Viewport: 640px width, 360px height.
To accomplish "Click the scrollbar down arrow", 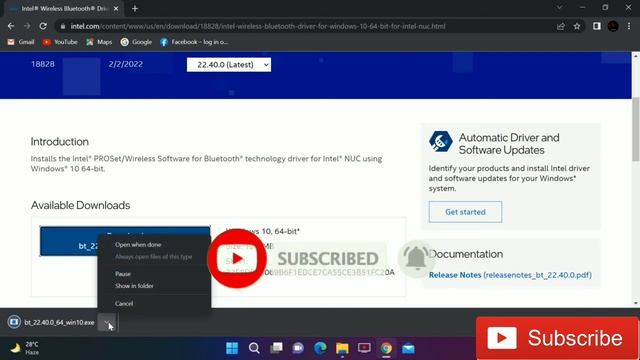I will pos(636,303).
